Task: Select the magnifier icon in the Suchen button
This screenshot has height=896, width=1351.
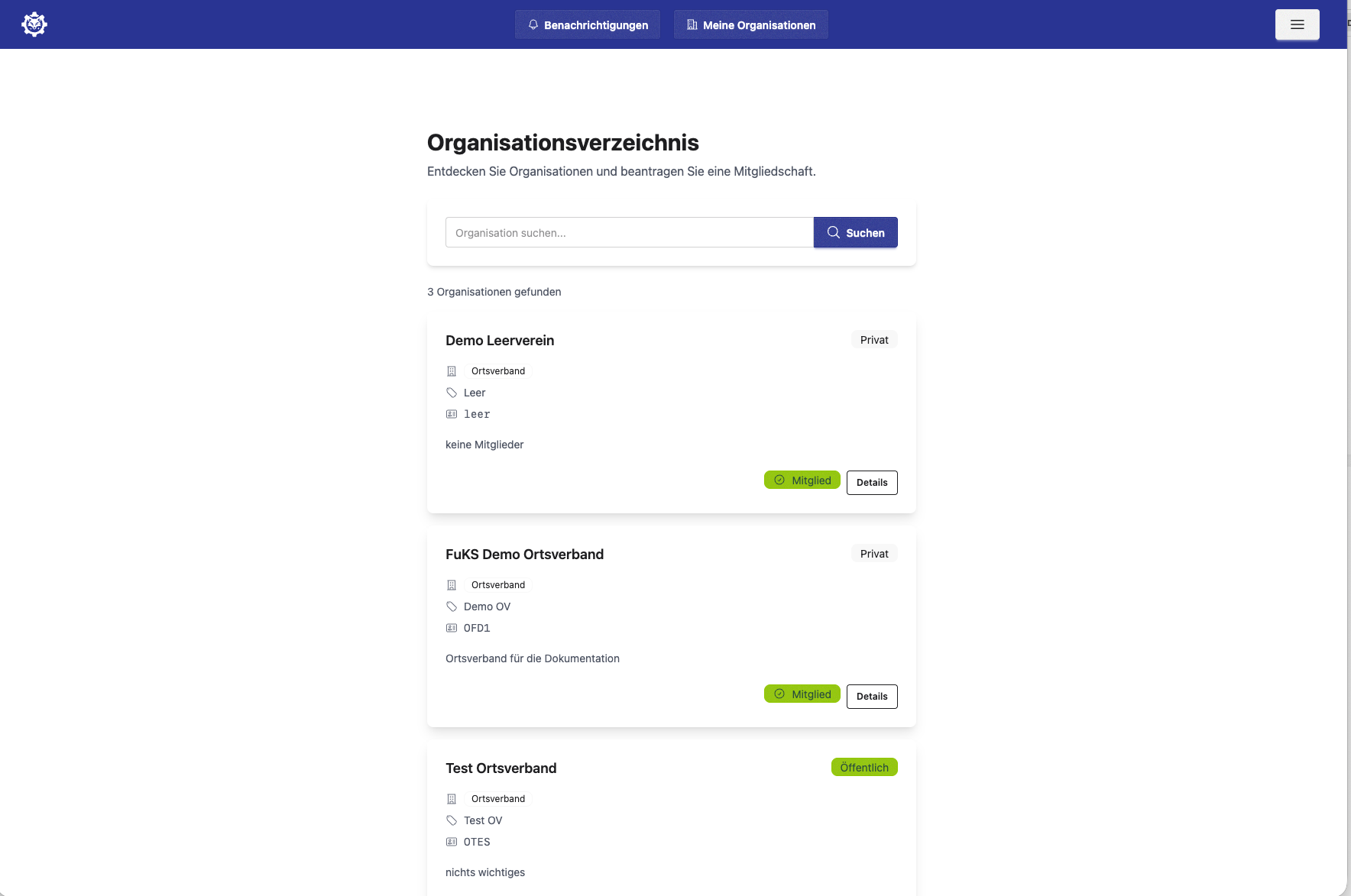Action: pos(834,232)
